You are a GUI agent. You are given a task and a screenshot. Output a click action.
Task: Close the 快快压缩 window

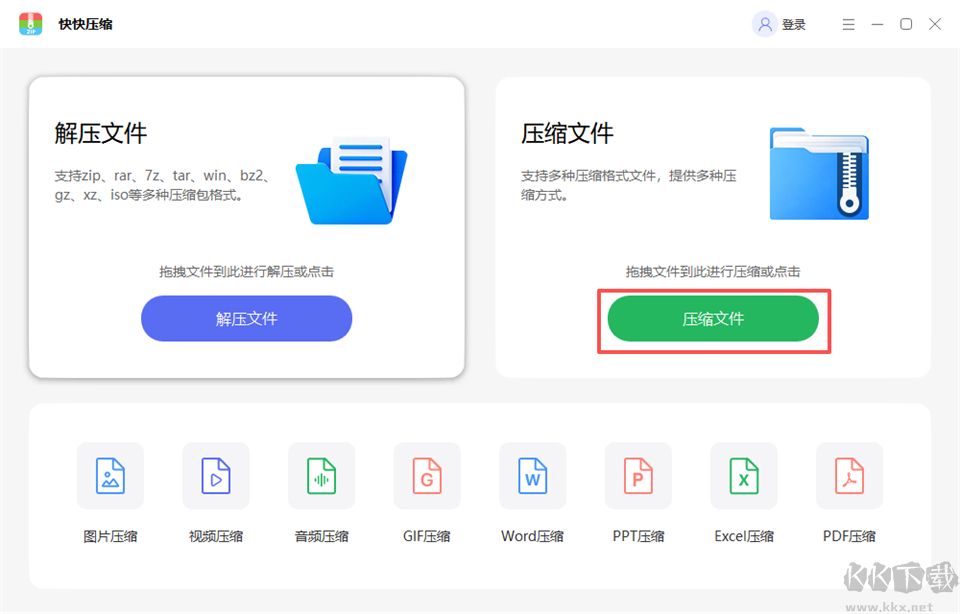(x=935, y=24)
